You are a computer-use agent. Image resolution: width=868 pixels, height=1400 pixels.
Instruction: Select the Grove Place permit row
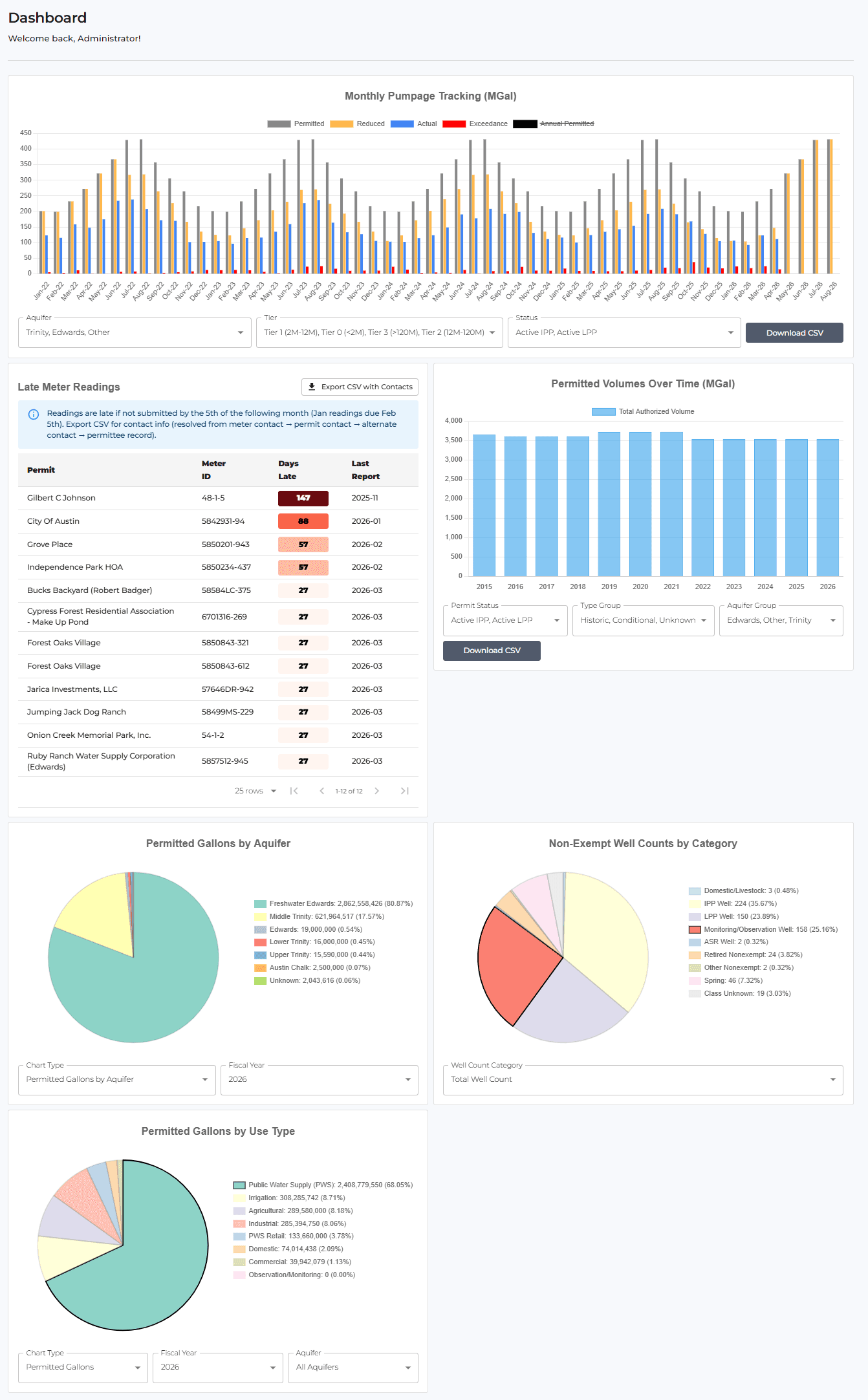click(218, 544)
